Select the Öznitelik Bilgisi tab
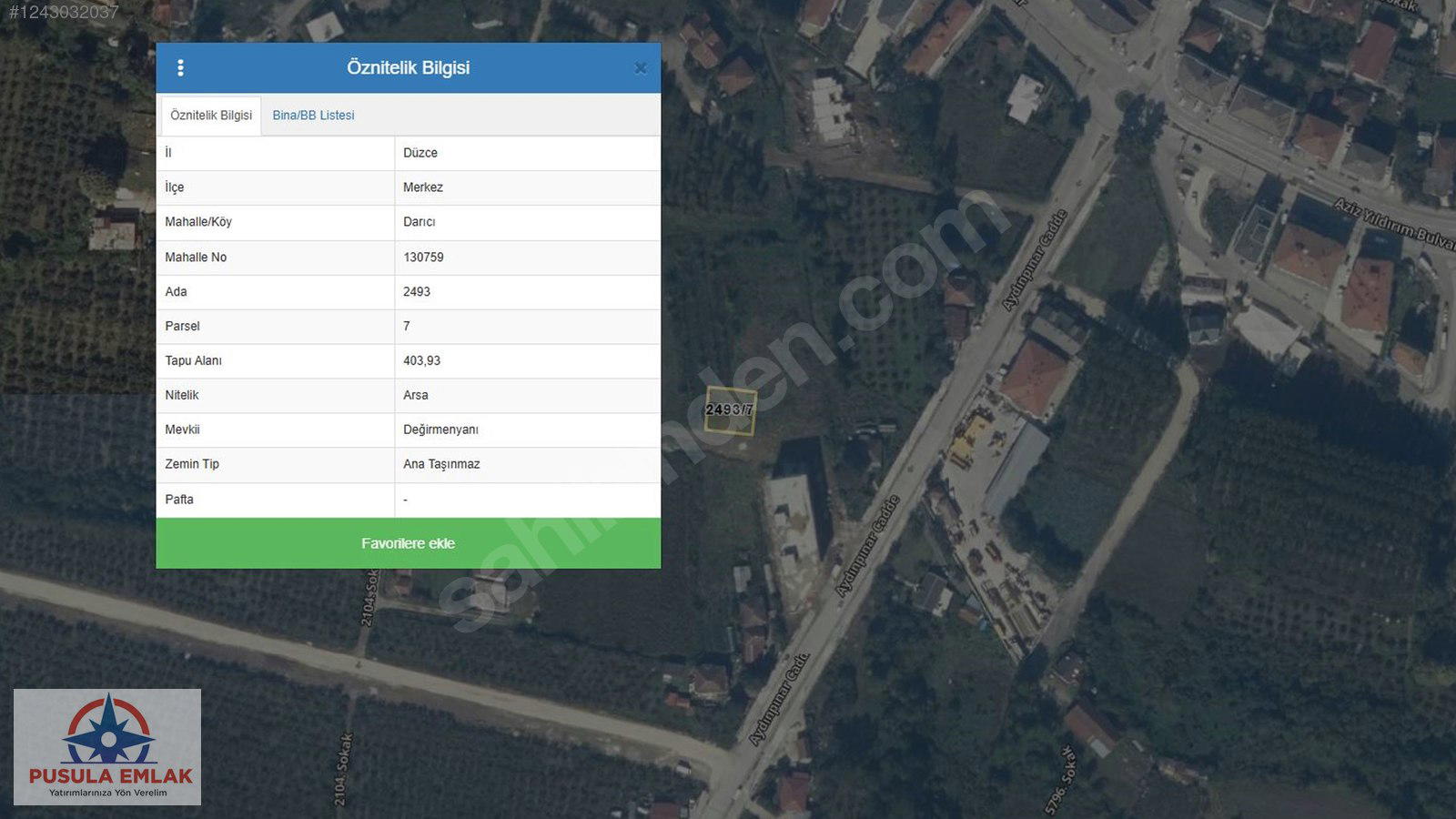The height and width of the screenshot is (819, 1456). [211, 116]
